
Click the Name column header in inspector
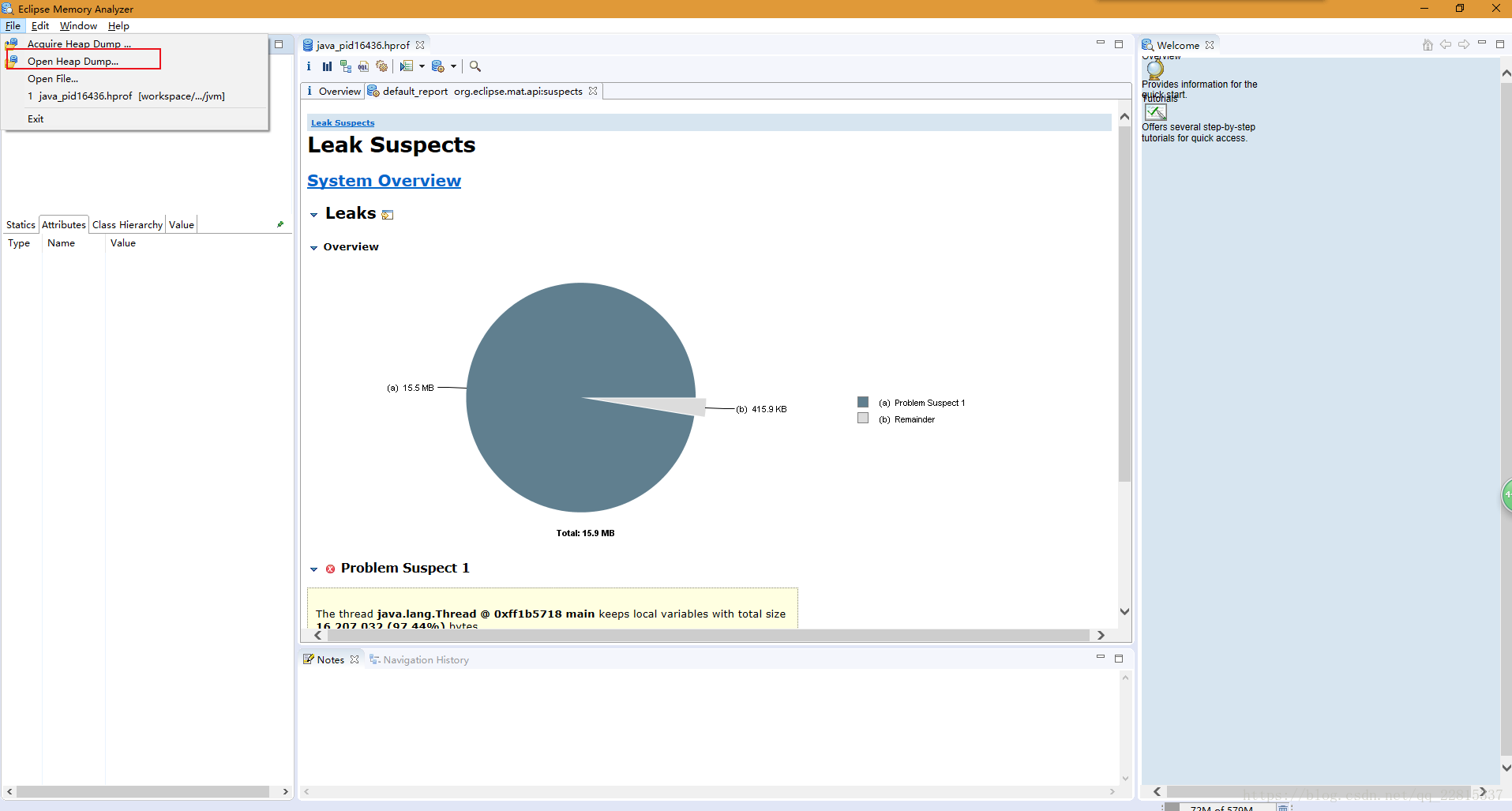pos(73,243)
